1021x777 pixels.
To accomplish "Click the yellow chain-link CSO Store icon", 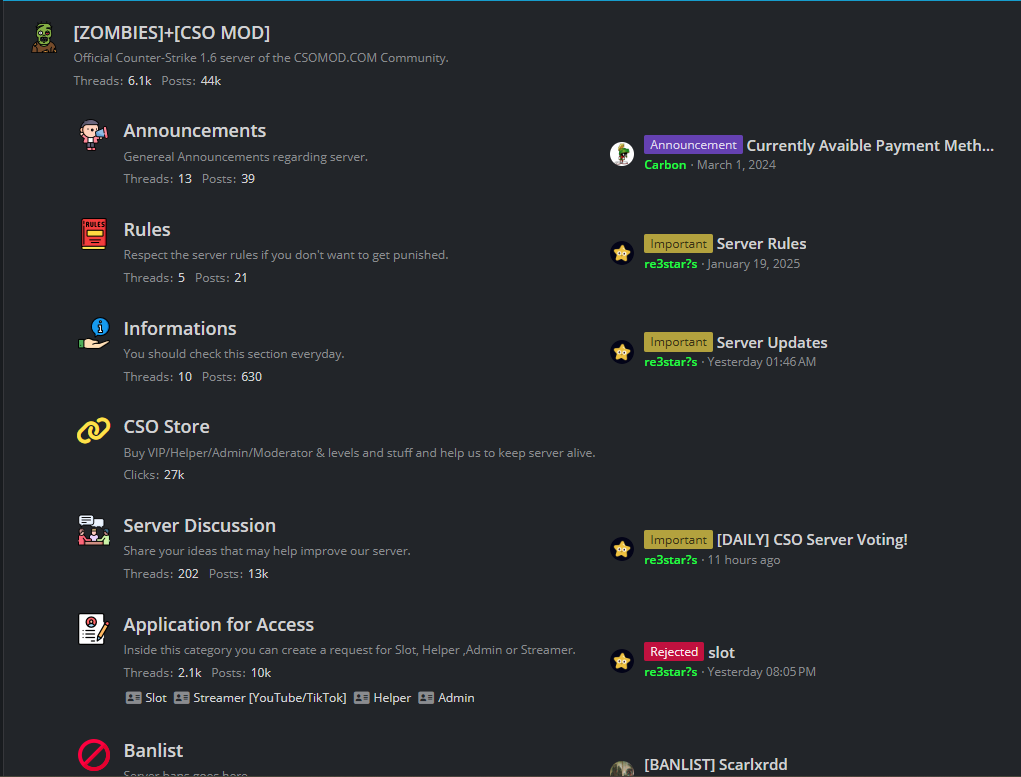I will tap(93, 431).
